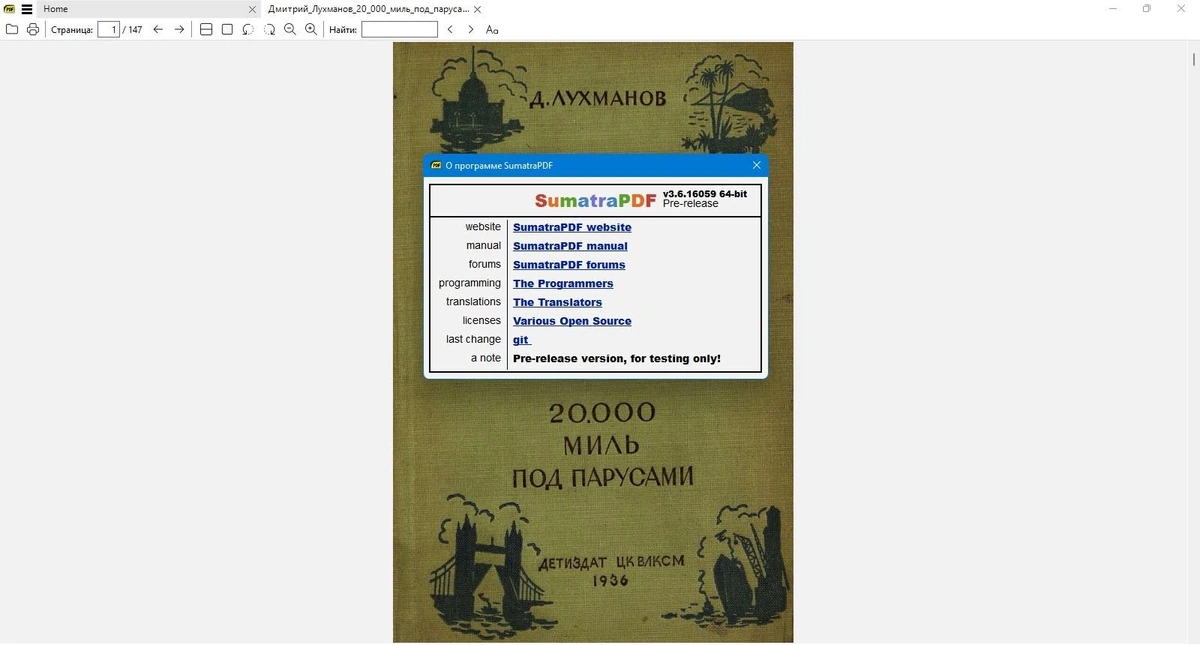The image size is (1200, 645).
Task: Go to next page with right arrow
Action: pyautogui.click(x=179, y=29)
